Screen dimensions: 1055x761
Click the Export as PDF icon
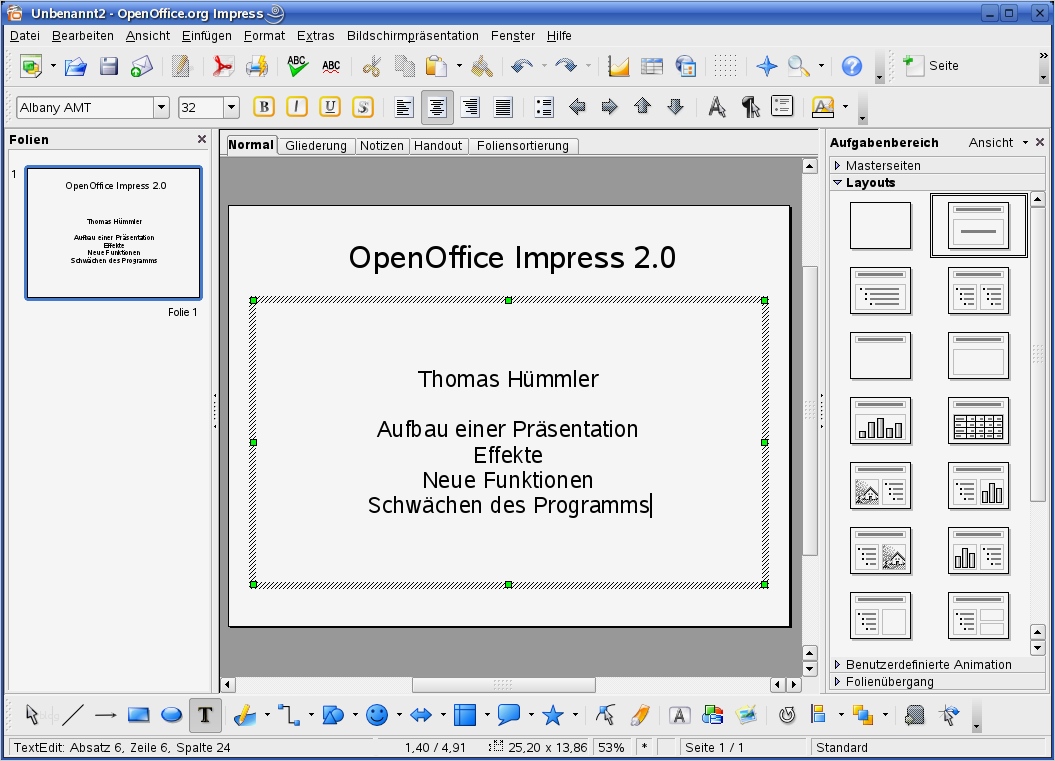[x=222, y=66]
